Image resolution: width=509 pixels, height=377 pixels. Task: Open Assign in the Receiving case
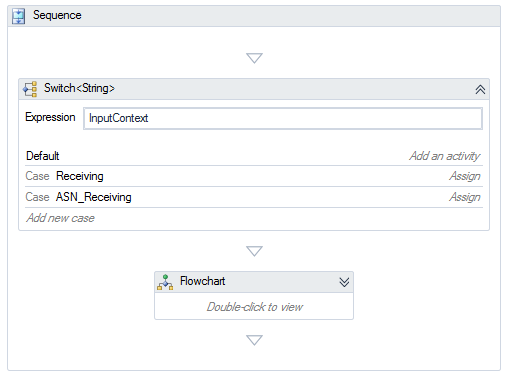465,176
